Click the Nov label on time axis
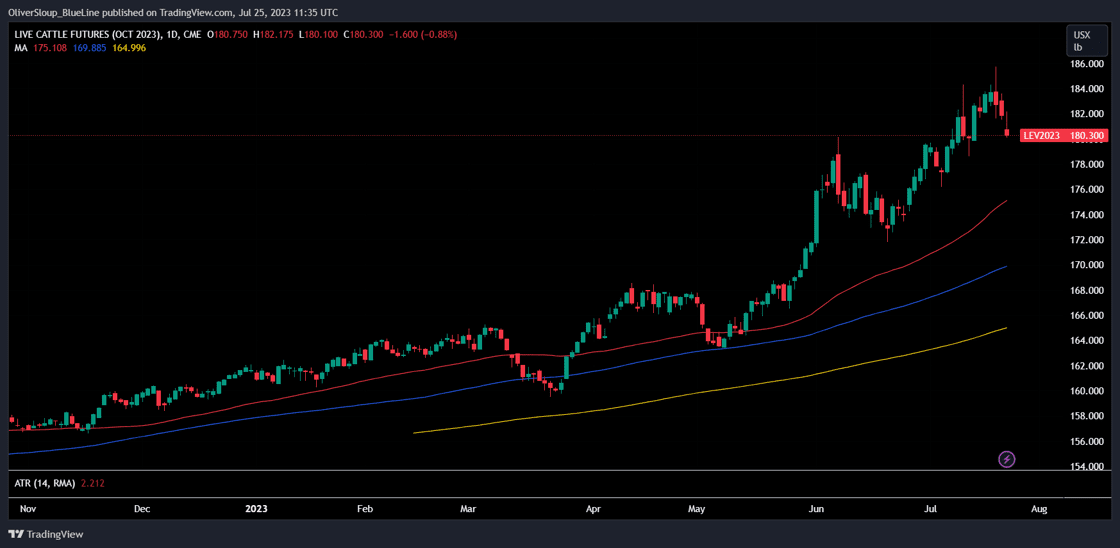The height and width of the screenshot is (548, 1120). pyautogui.click(x=26, y=509)
